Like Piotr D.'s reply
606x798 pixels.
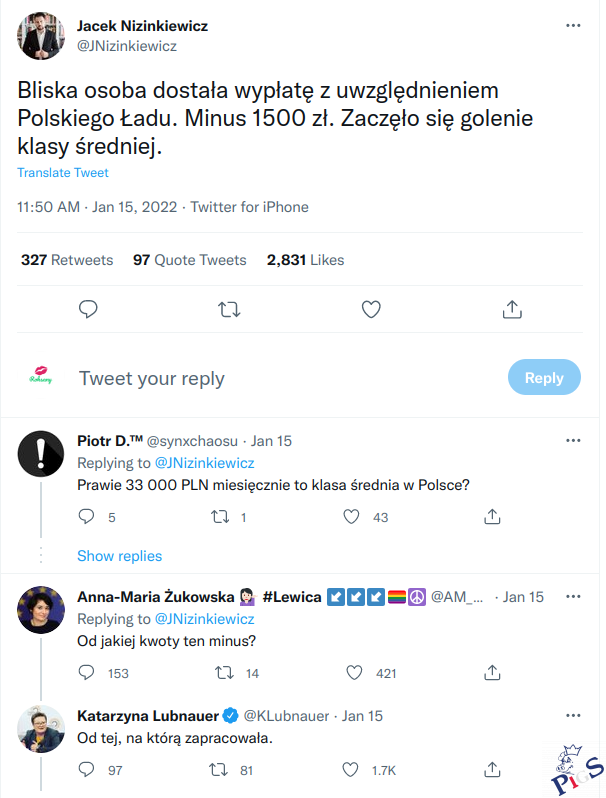pyautogui.click(x=351, y=517)
